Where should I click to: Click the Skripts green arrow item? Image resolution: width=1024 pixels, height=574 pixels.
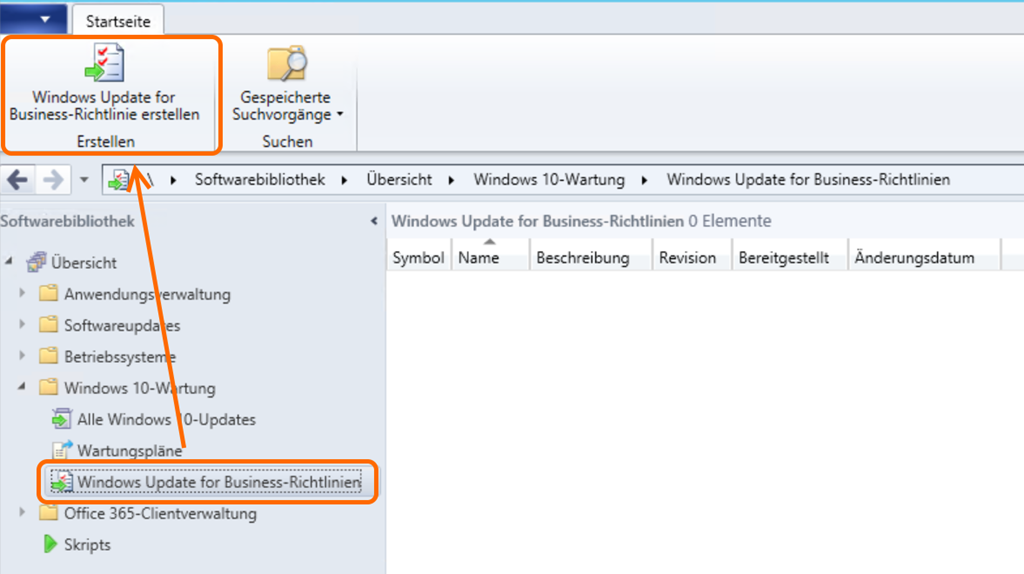click(87, 545)
